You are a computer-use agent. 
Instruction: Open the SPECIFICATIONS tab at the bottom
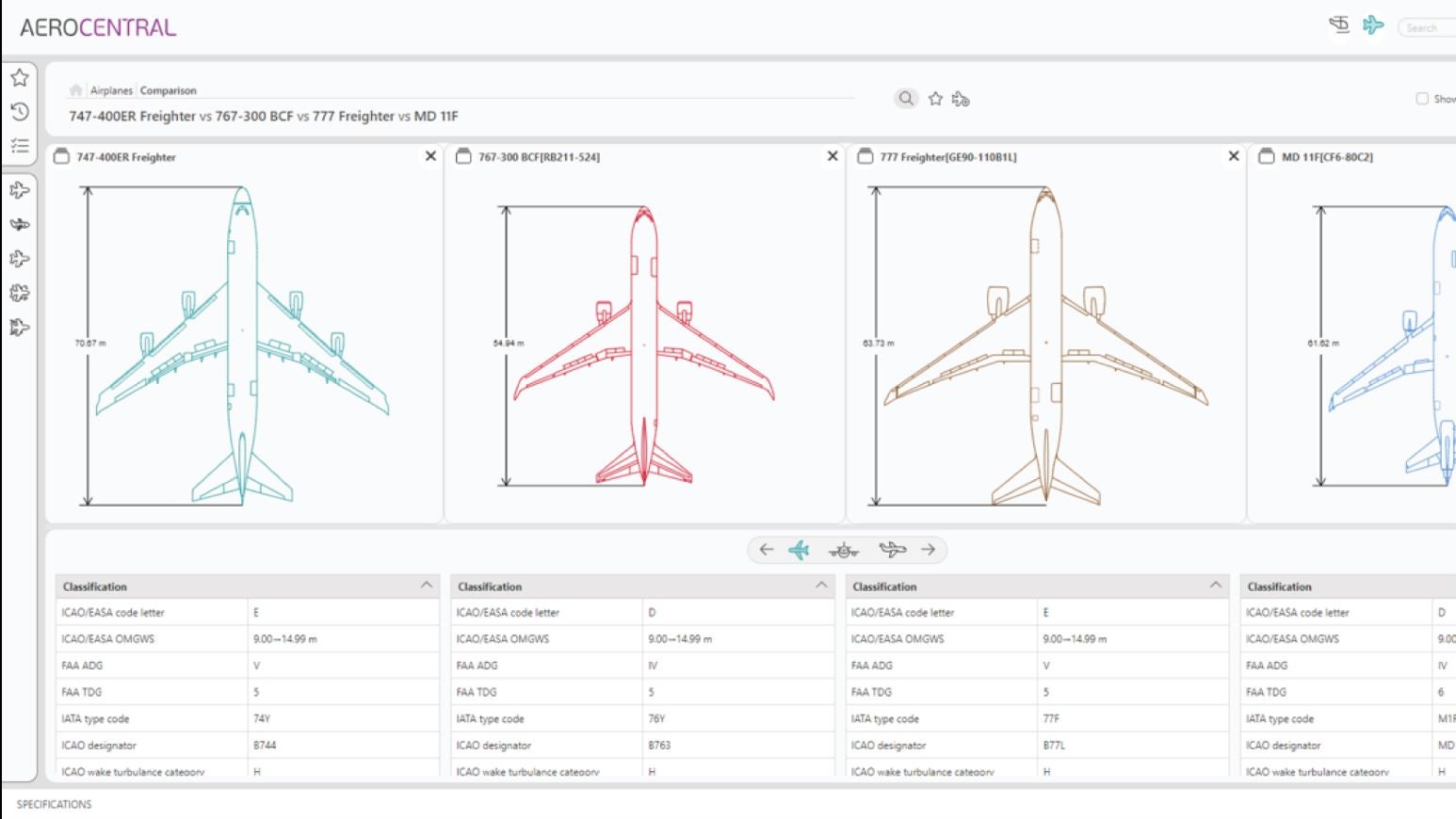(x=55, y=804)
